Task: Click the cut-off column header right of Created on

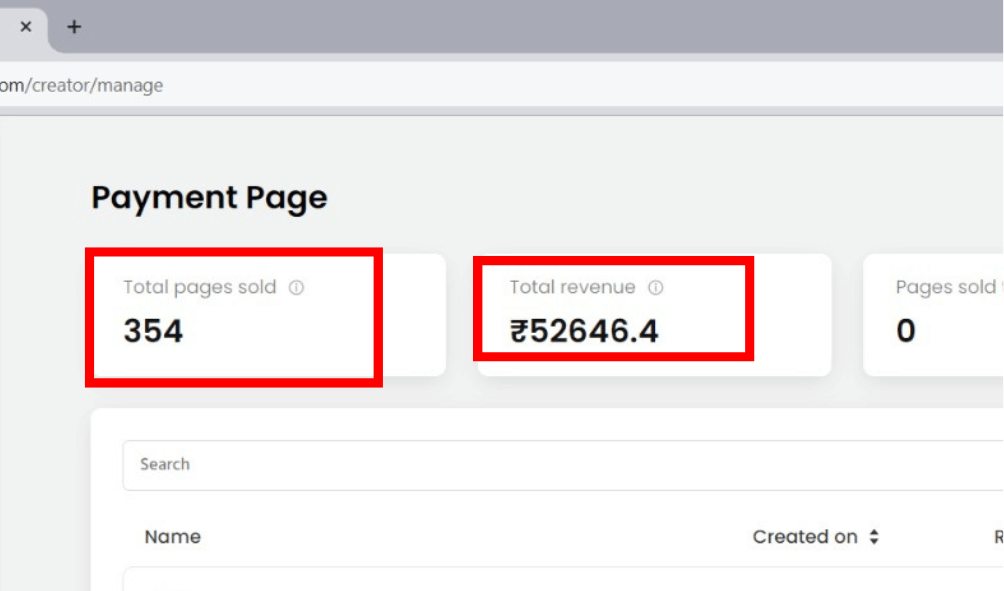Action: (x=997, y=537)
